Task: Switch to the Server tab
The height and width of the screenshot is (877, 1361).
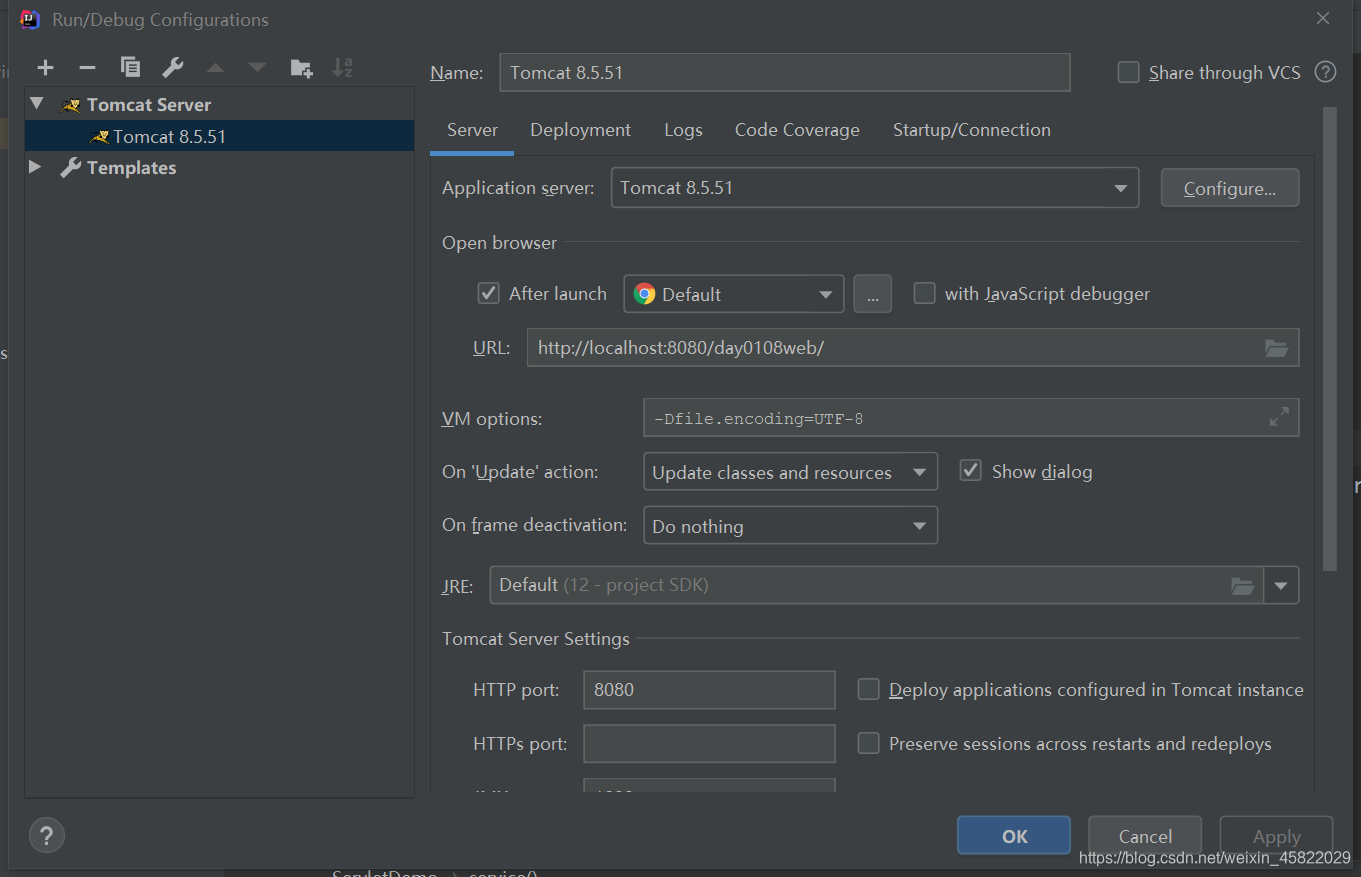Action: (x=472, y=130)
